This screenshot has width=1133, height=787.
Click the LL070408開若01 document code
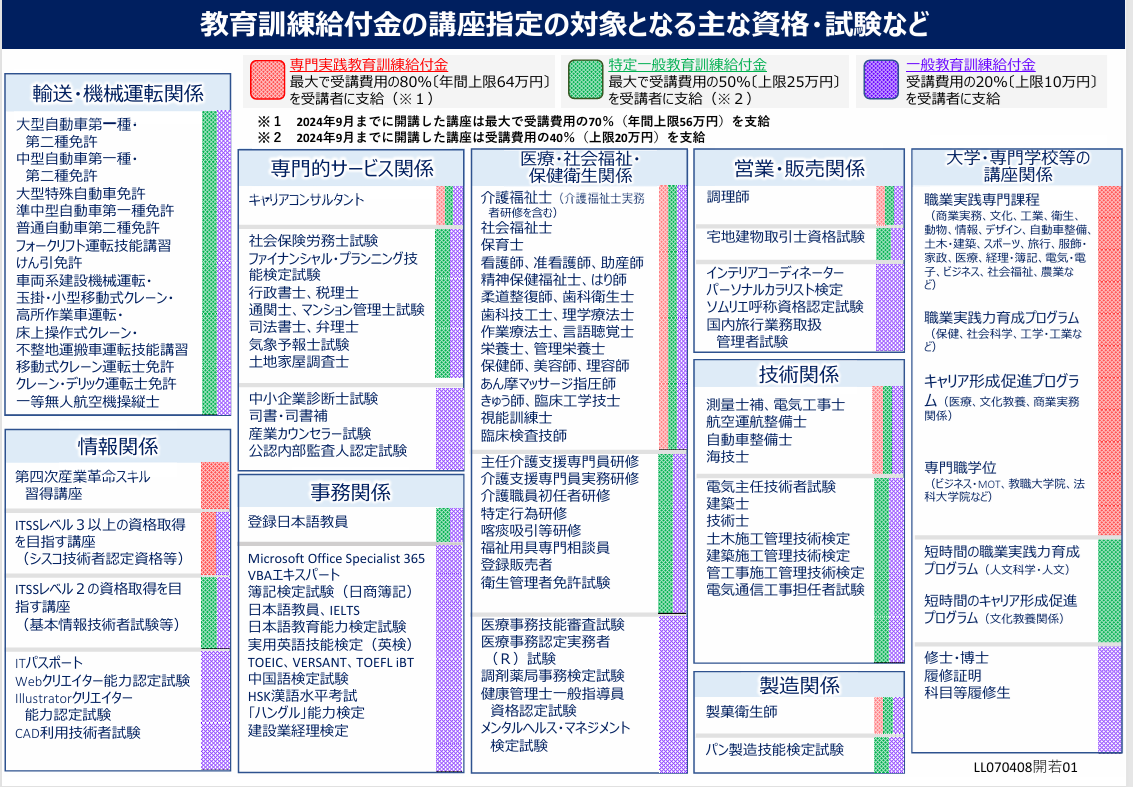tap(1025, 769)
